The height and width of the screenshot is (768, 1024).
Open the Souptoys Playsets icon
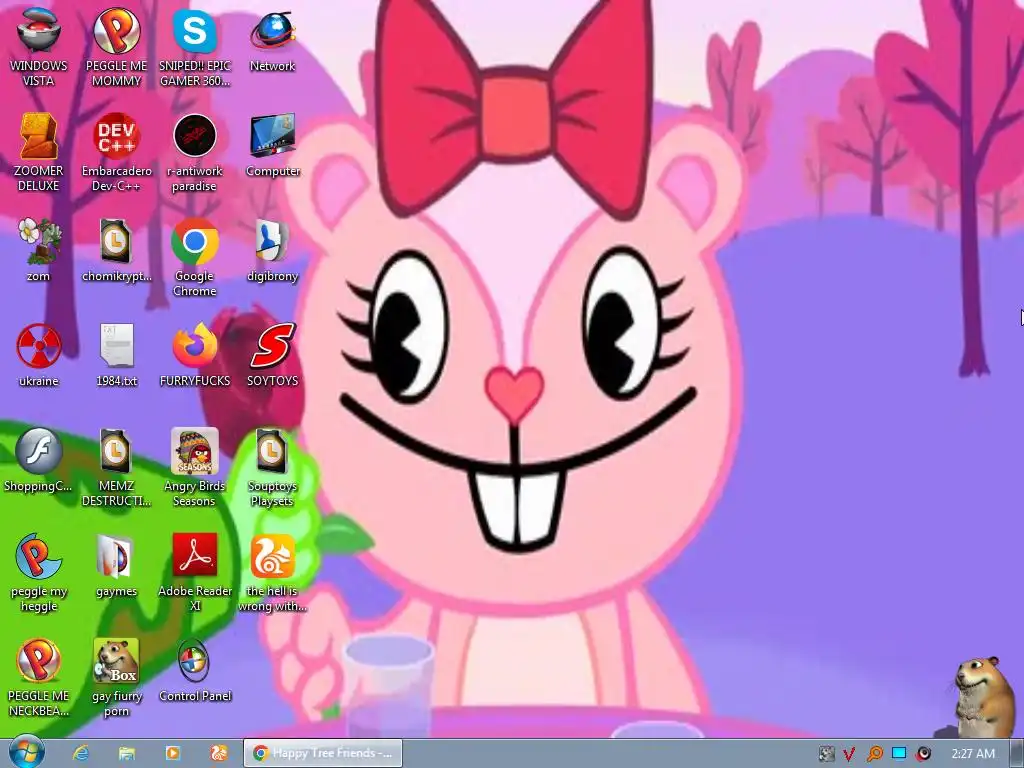[272, 467]
